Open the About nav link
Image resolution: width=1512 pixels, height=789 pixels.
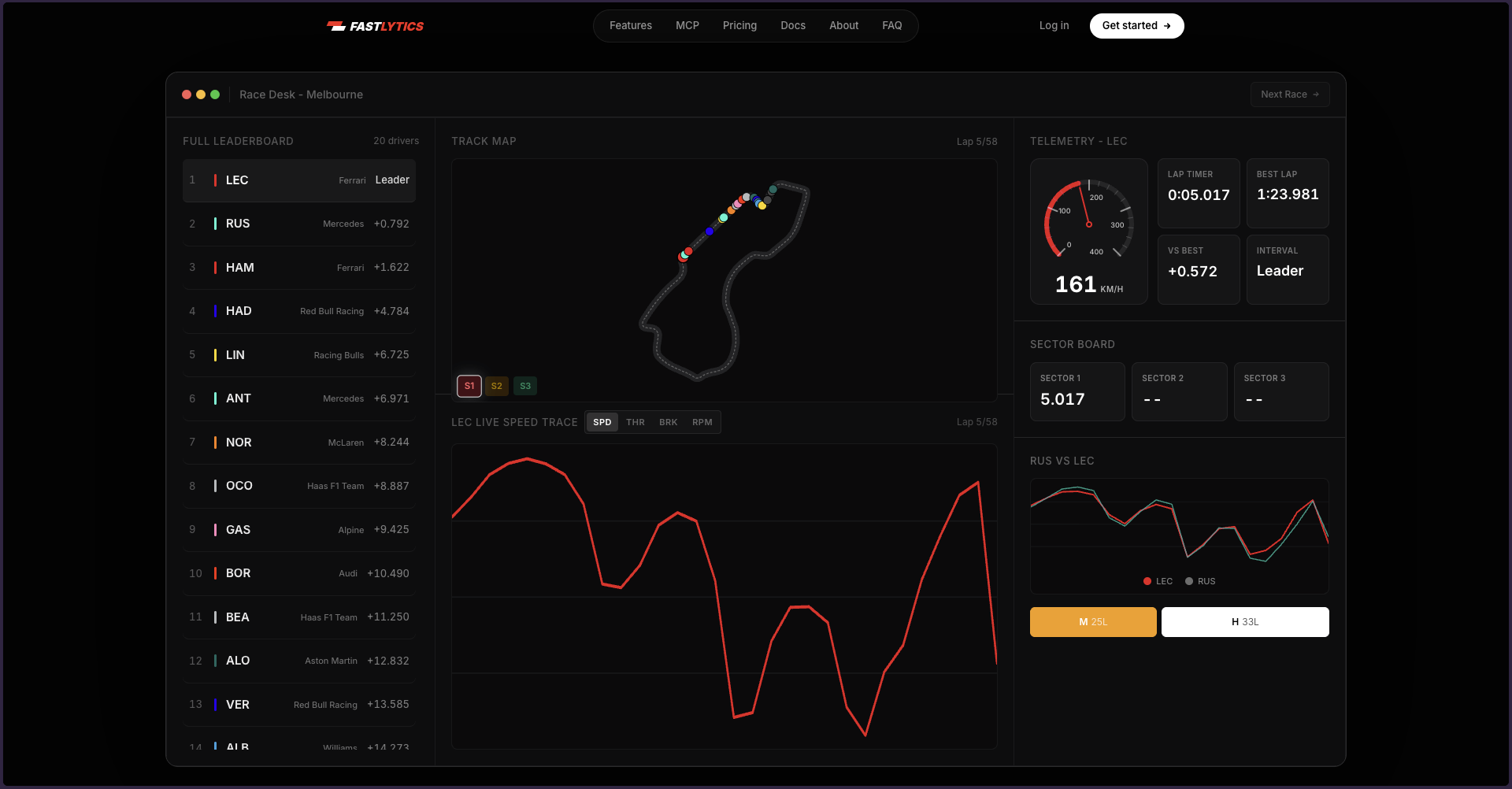point(843,25)
